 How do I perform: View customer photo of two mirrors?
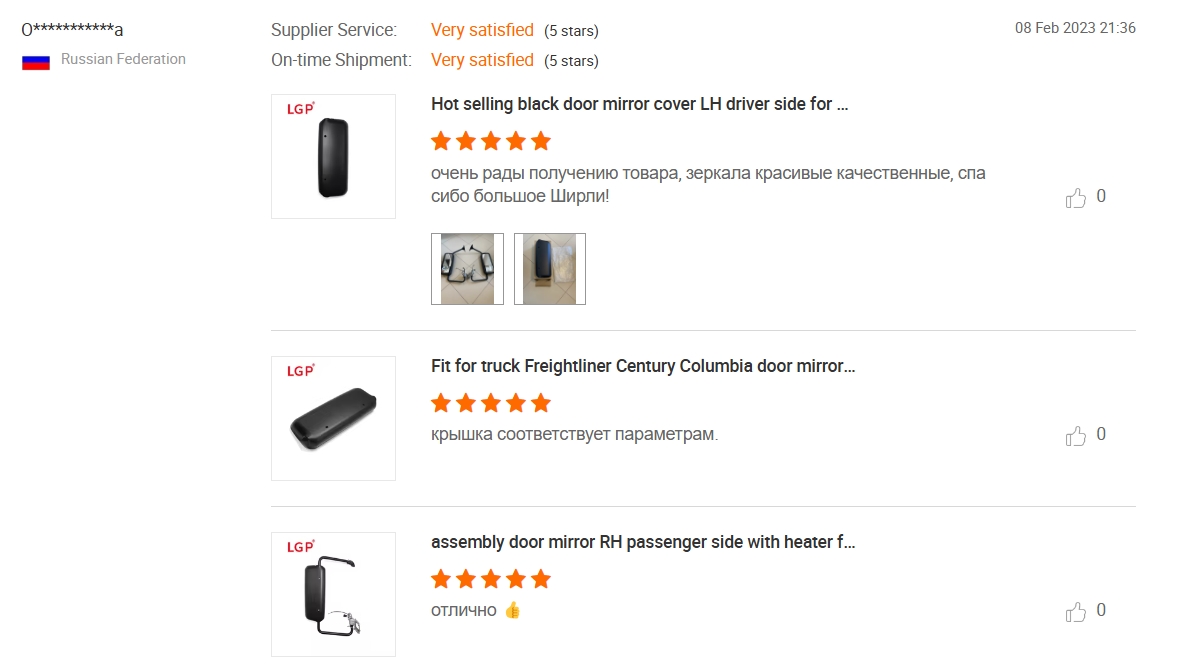coord(467,269)
